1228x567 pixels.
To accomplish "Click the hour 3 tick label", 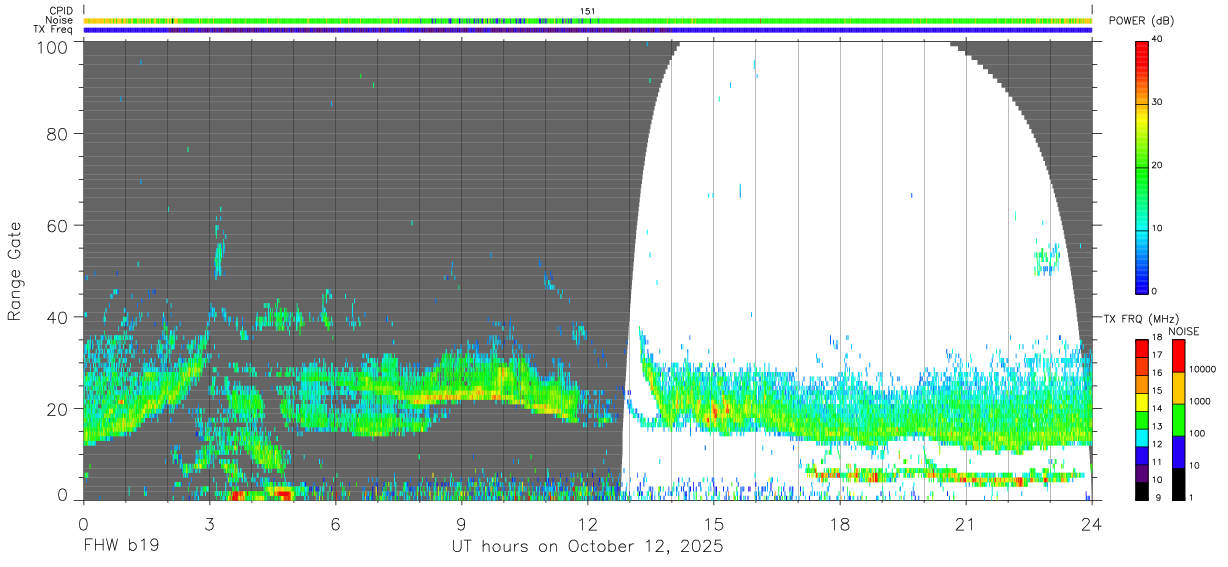I will click(x=209, y=523).
